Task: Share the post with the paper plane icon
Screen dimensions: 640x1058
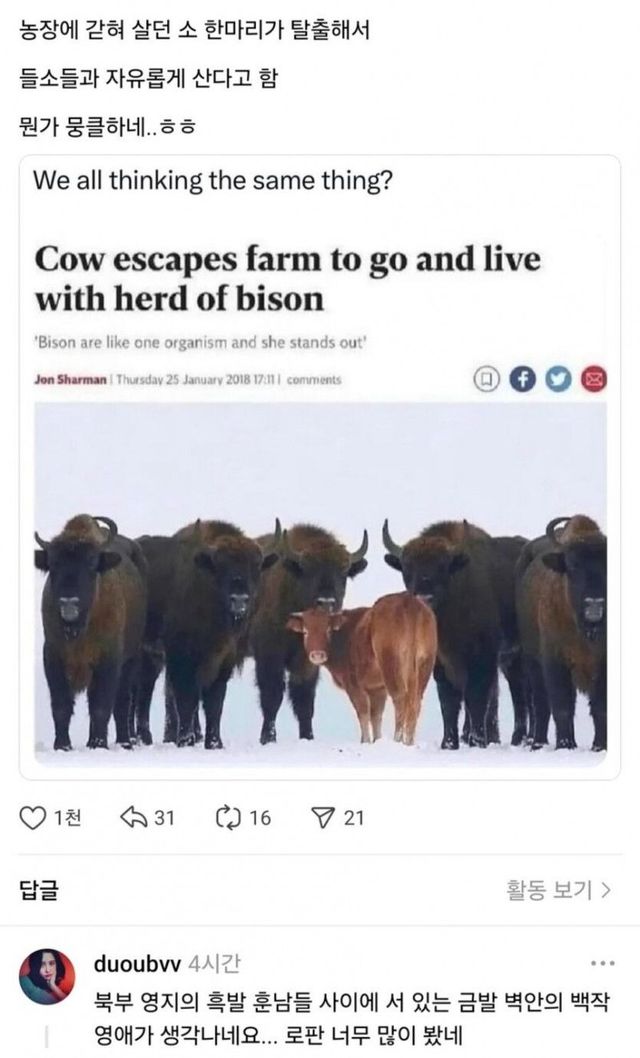Action: 322,818
